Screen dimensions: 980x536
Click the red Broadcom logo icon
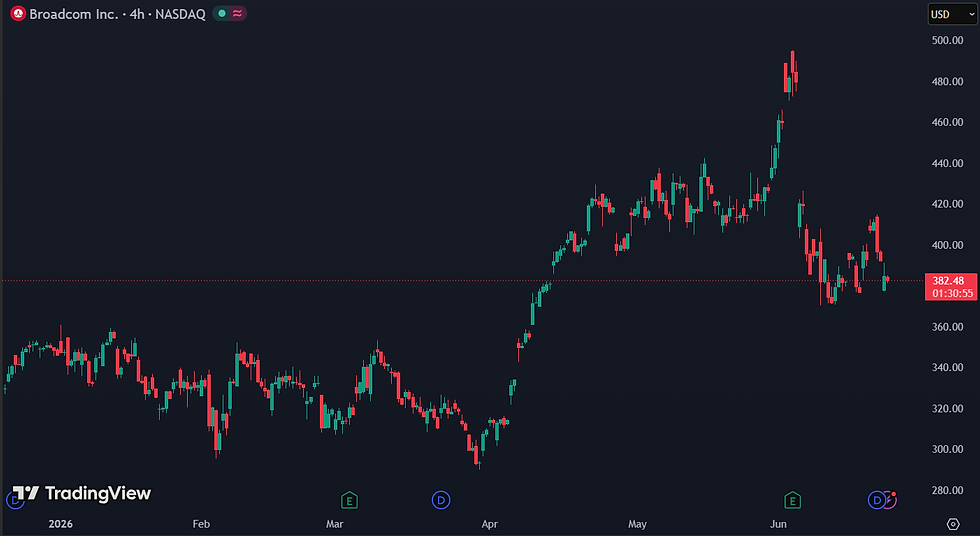(x=18, y=14)
